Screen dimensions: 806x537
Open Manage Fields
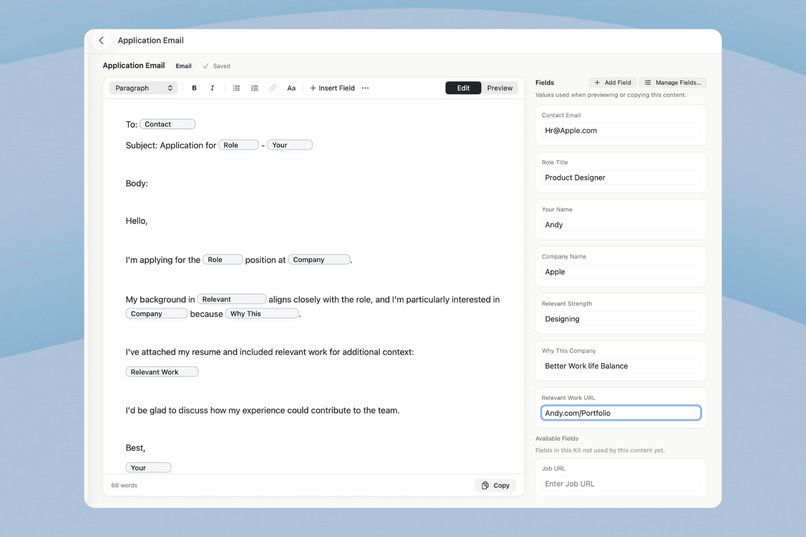coord(673,82)
